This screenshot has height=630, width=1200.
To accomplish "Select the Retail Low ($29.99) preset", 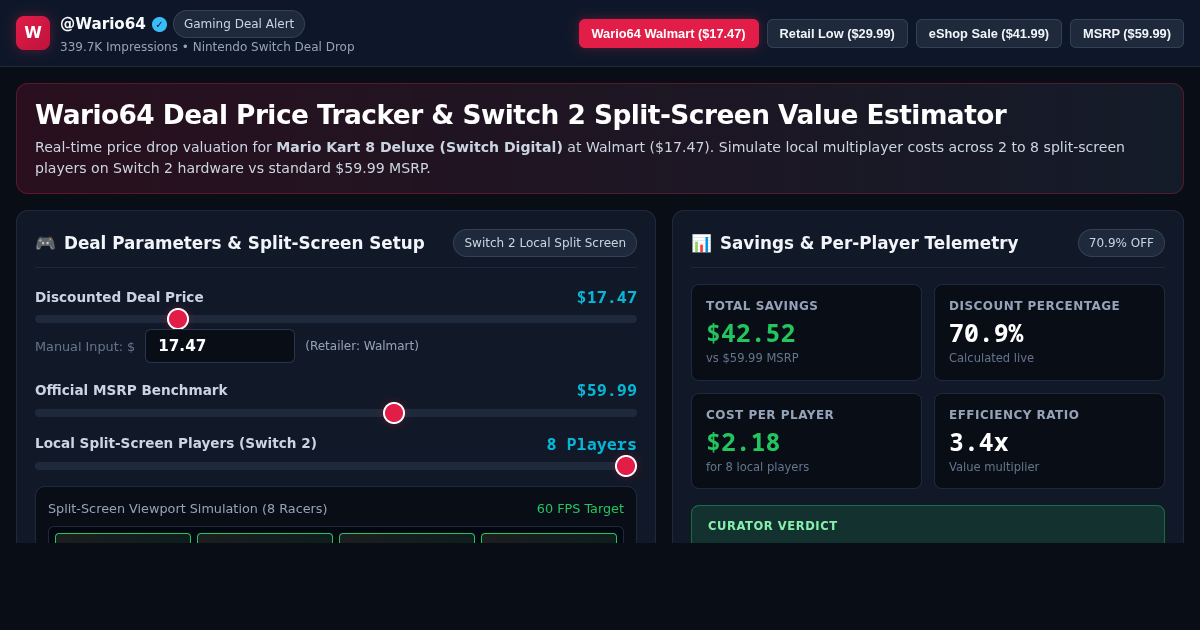I will click(837, 33).
